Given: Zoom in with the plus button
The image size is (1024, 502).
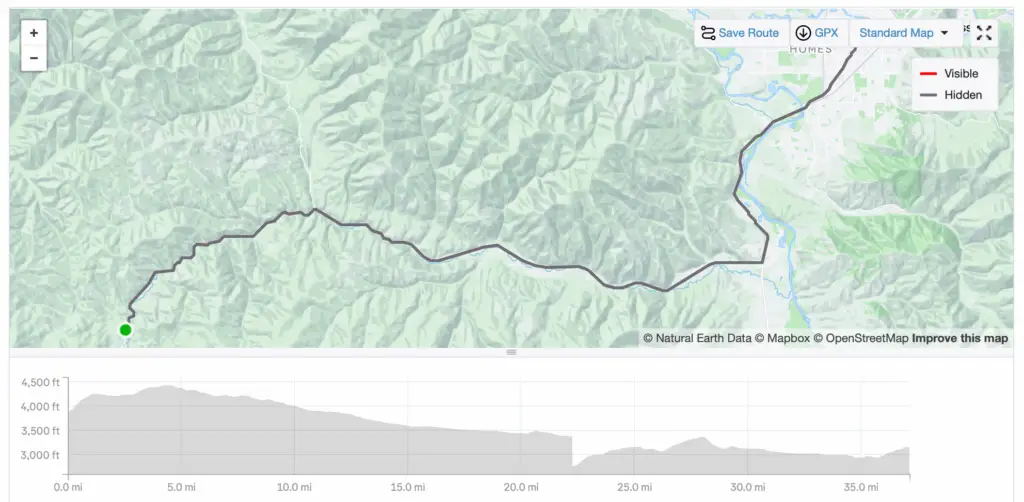Looking at the screenshot, I should [x=34, y=33].
